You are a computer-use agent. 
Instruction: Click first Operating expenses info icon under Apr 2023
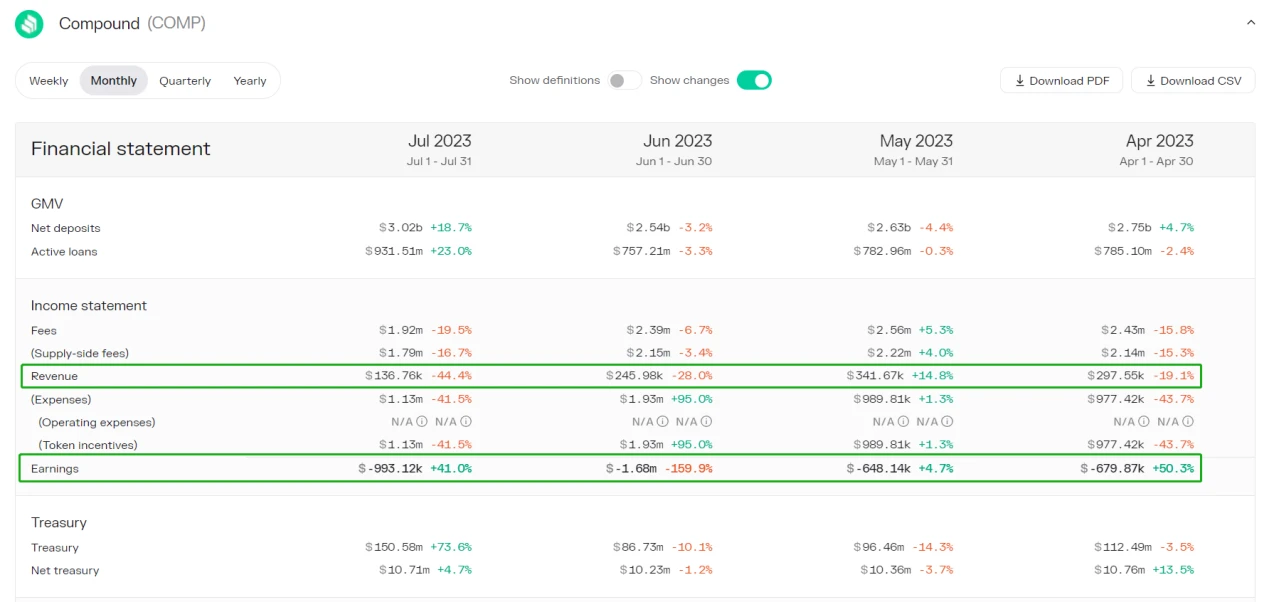pos(1145,422)
